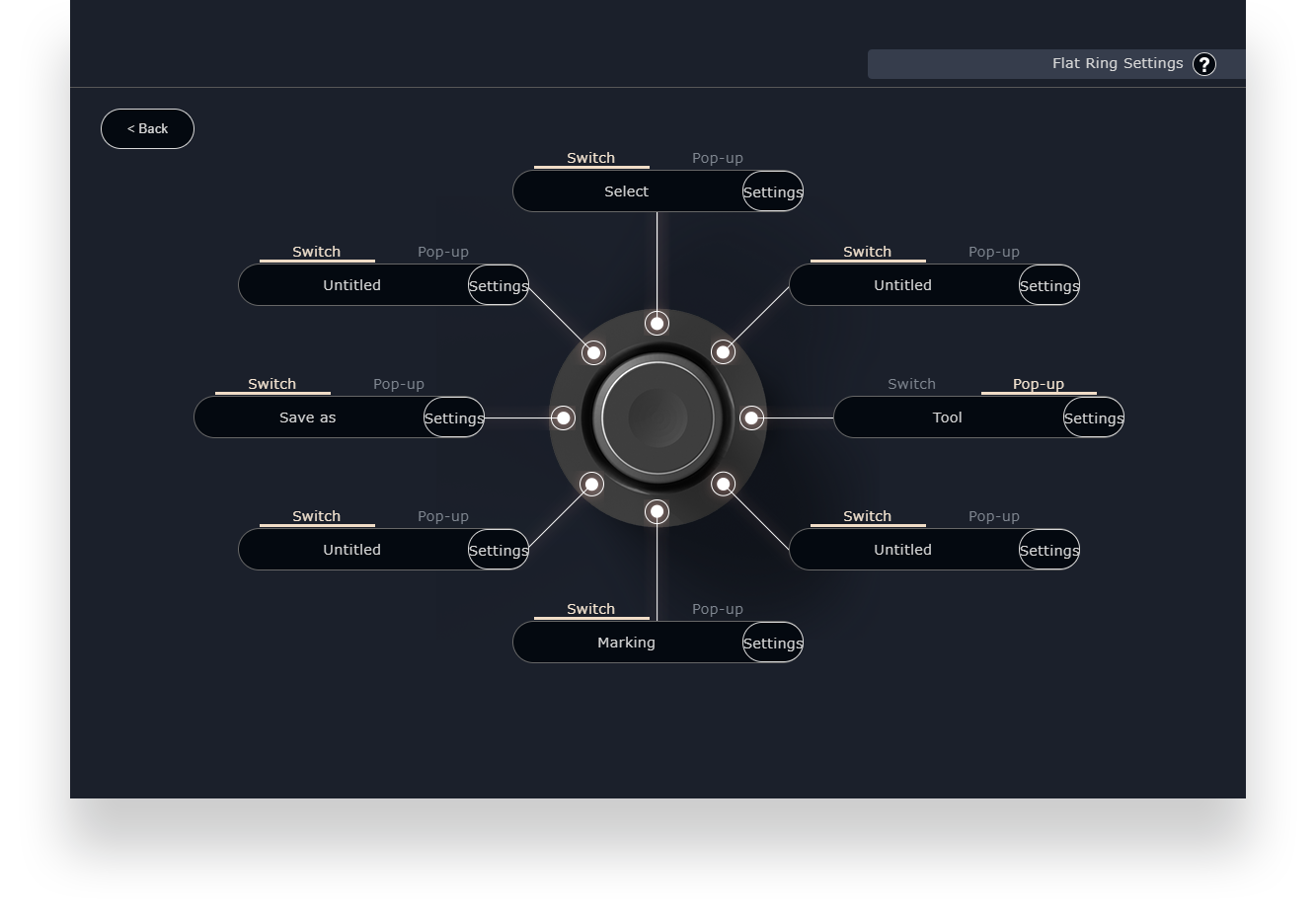Set Select slot to Switch mode

tap(591, 158)
